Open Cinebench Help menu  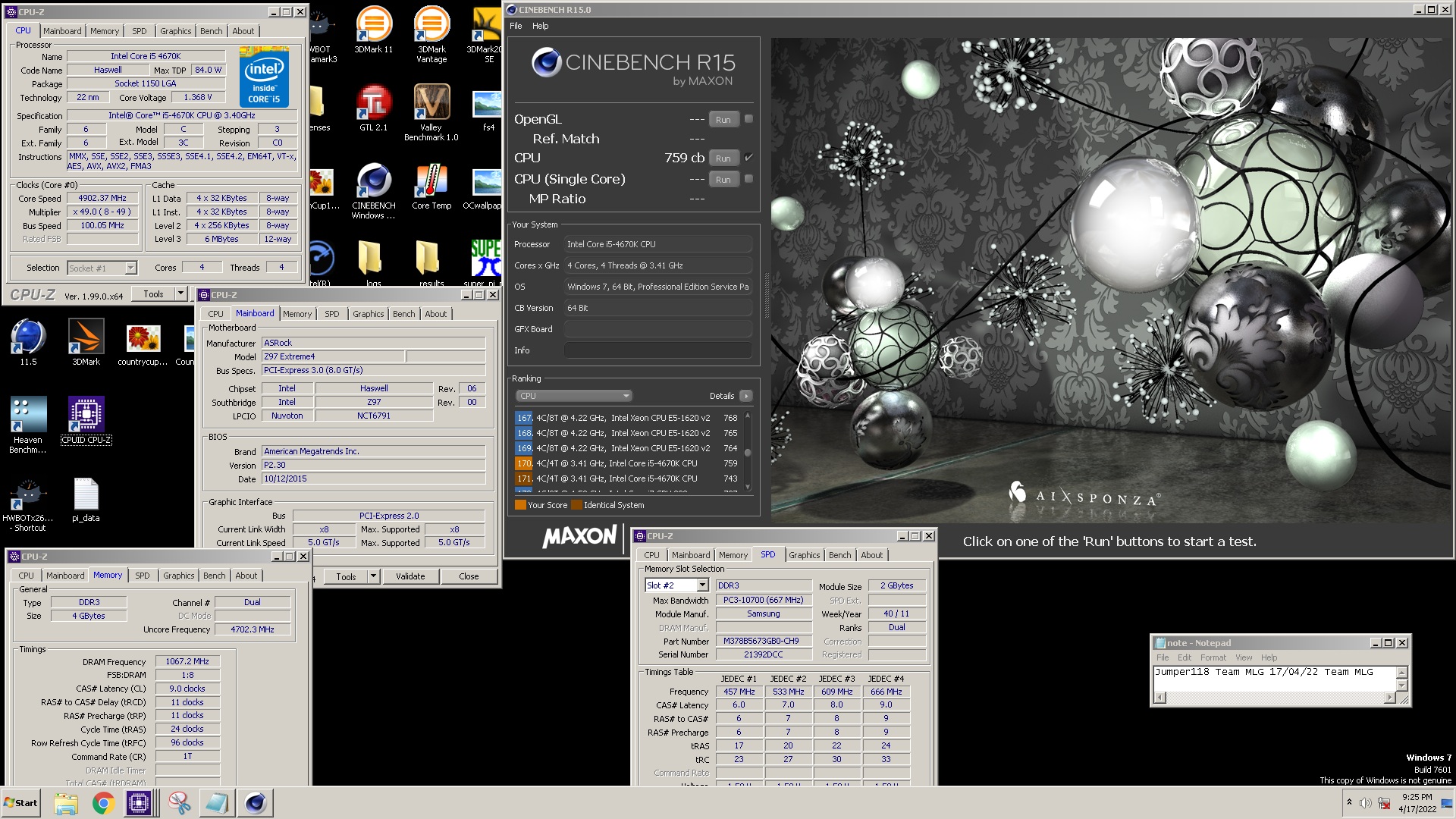(x=540, y=26)
